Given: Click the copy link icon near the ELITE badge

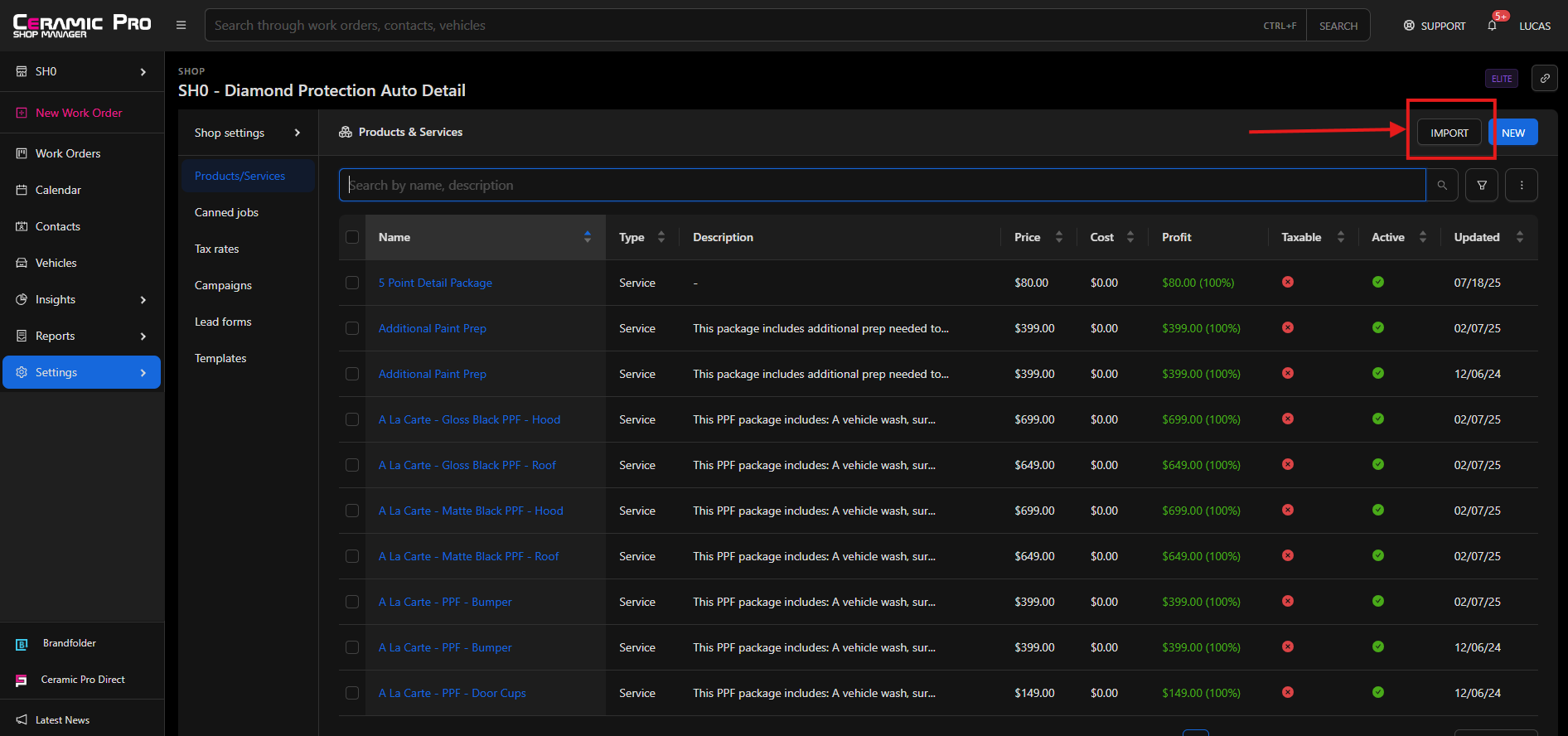Looking at the screenshot, I should point(1545,79).
